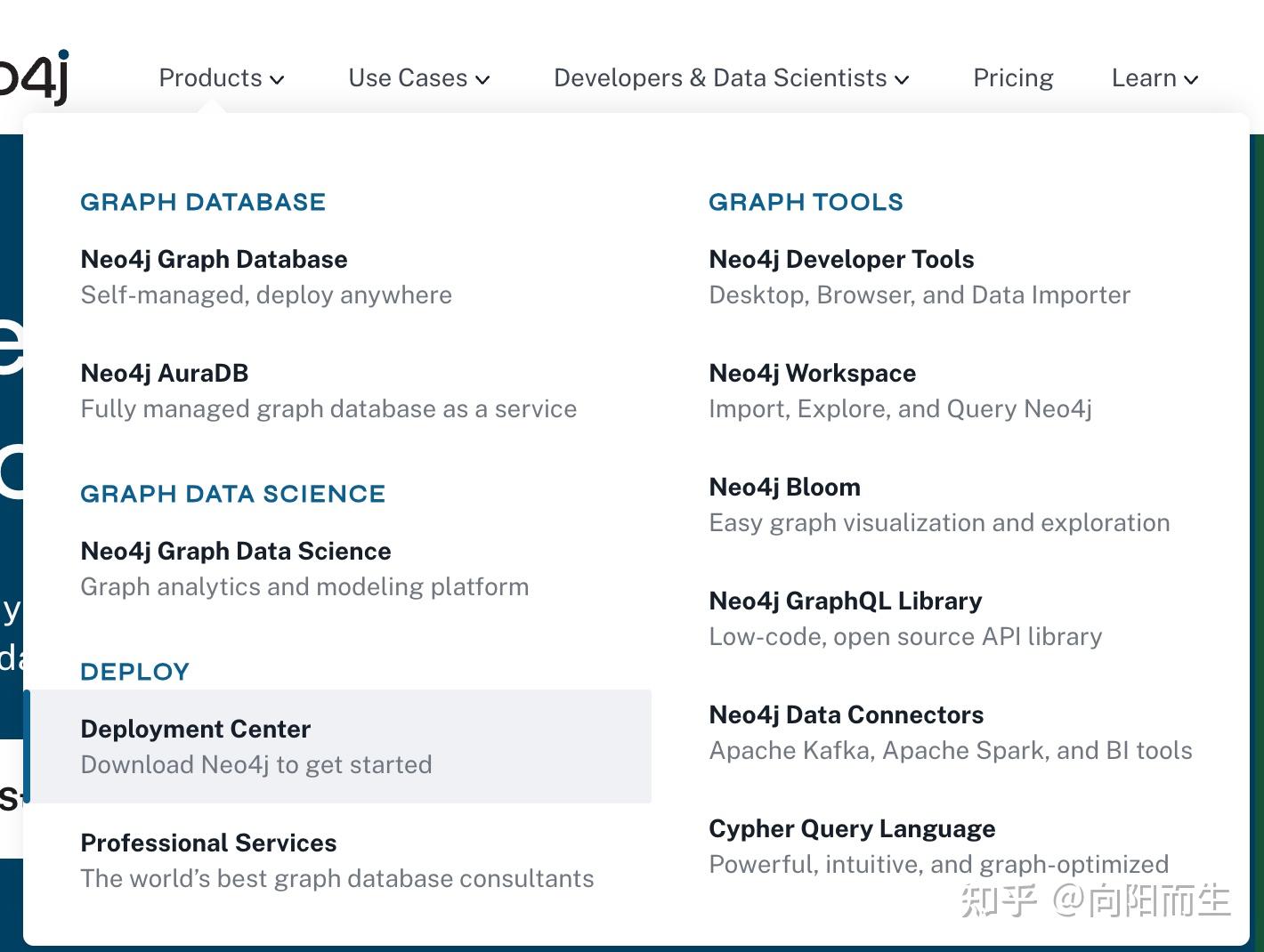Open Cypher Query Language page
This screenshot has width=1264, height=952.
point(852,829)
